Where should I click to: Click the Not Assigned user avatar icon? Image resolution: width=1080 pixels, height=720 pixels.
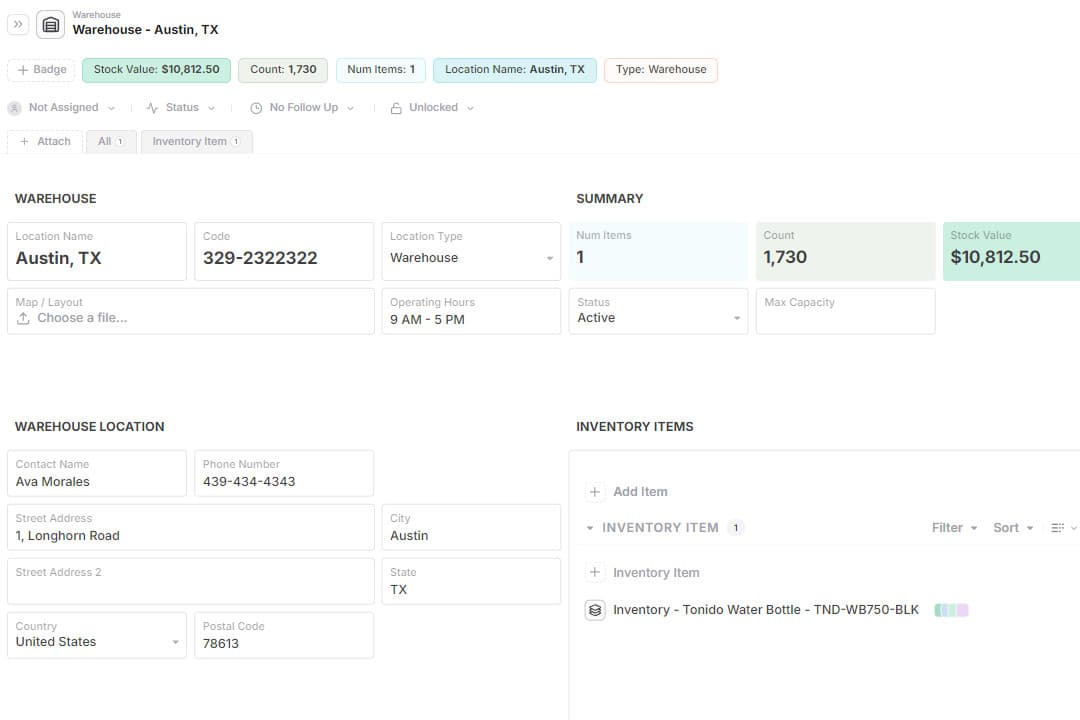(x=15, y=108)
